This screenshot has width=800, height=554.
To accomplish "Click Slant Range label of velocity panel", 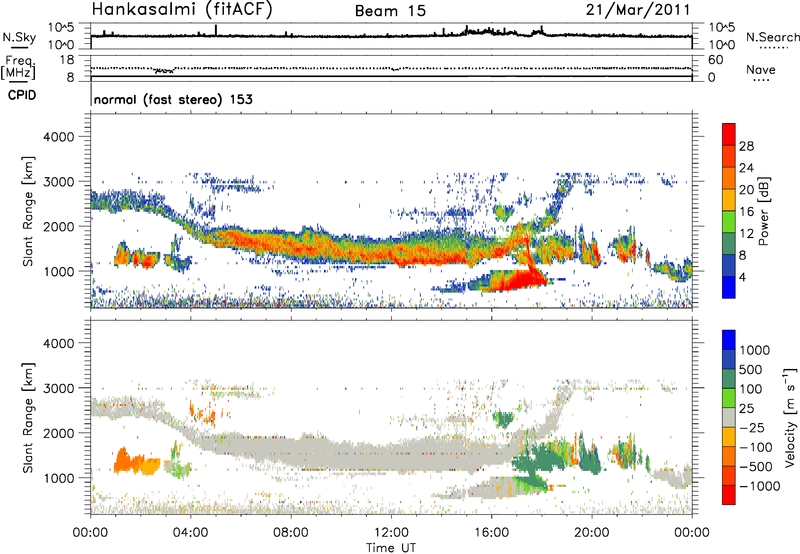I will 29,417.
